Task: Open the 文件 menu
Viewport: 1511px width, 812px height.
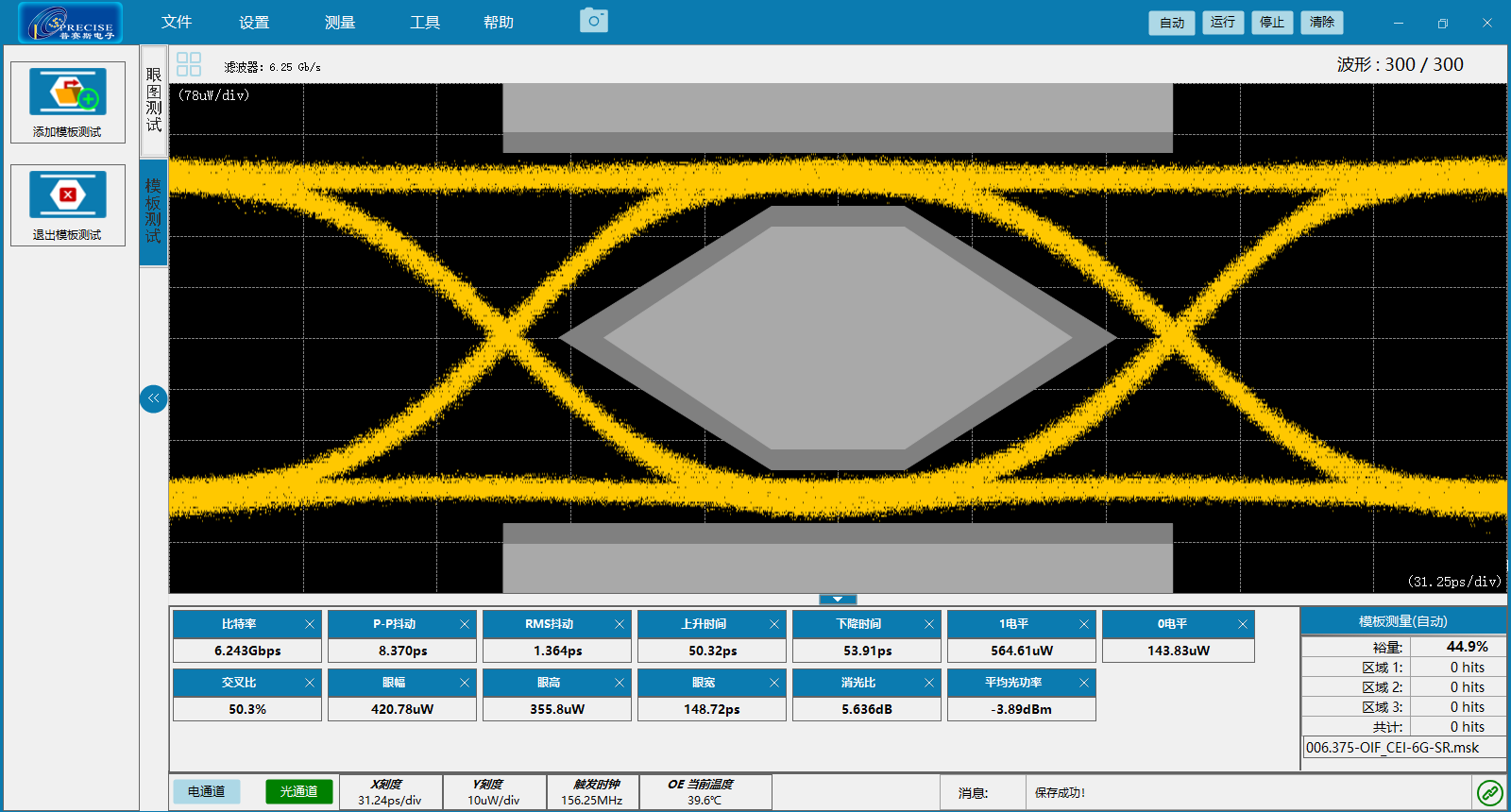Action: pyautogui.click(x=177, y=22)
